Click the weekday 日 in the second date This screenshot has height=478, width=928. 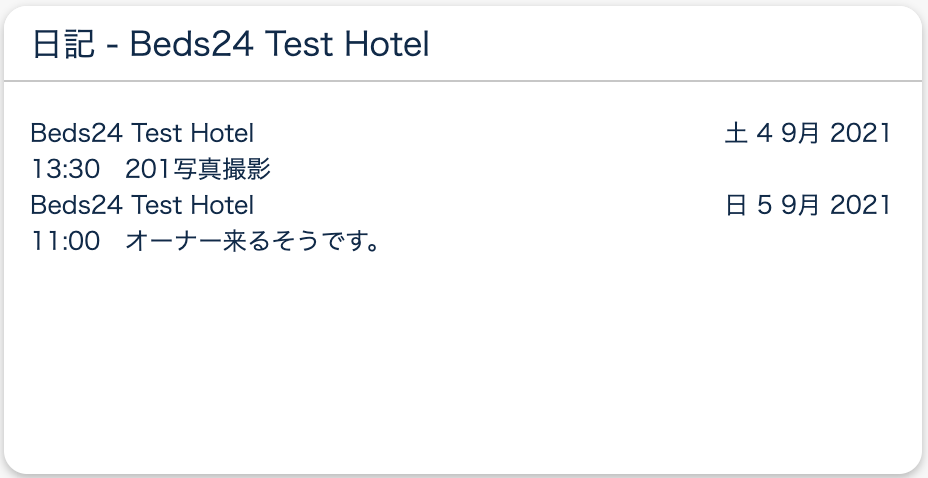(736, 206)
